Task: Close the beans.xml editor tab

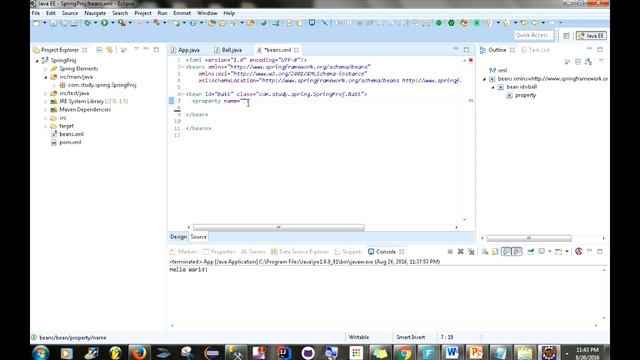Action: coord(297,50)
